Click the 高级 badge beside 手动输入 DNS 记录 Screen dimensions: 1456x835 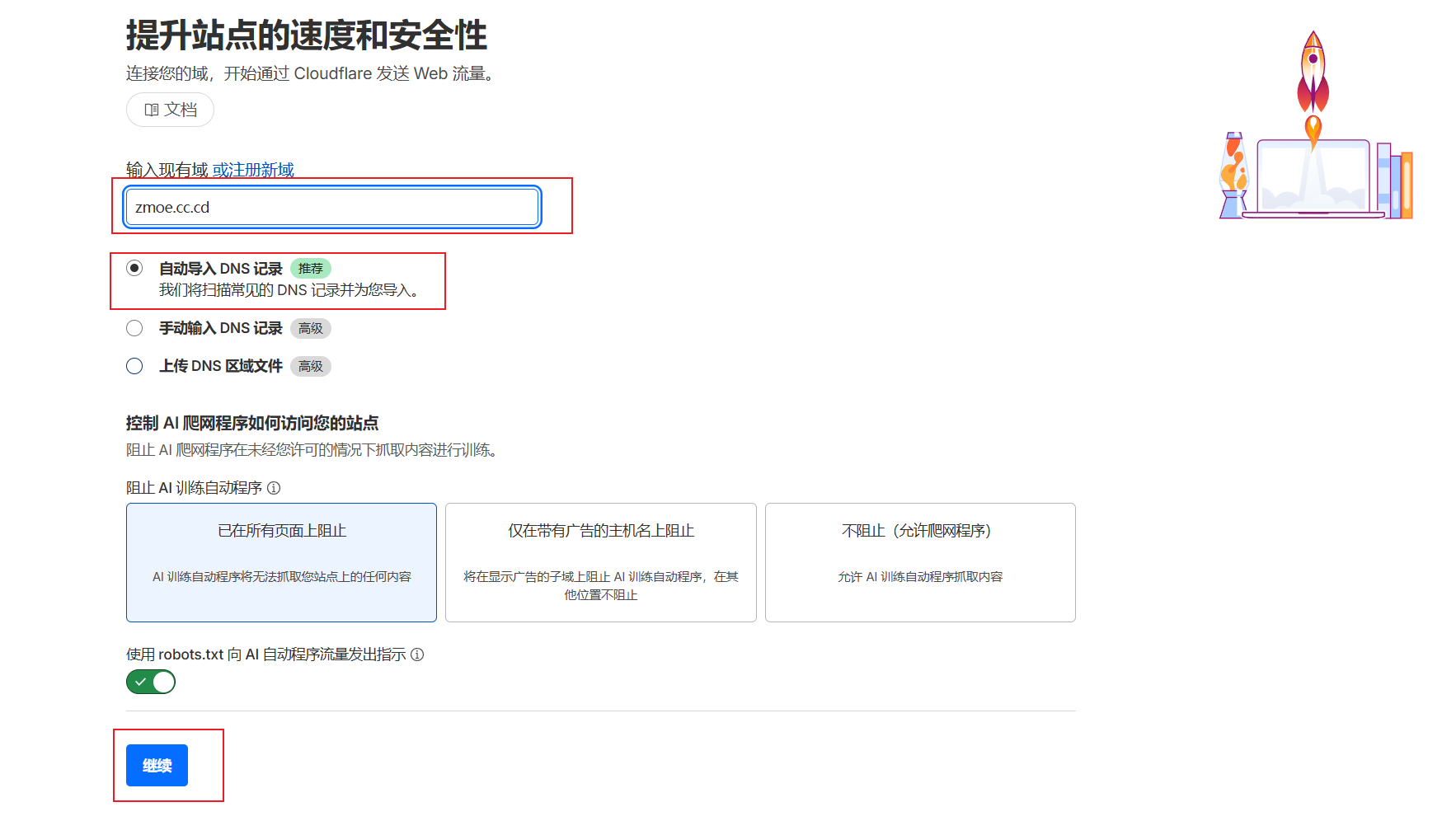[310, 328]
